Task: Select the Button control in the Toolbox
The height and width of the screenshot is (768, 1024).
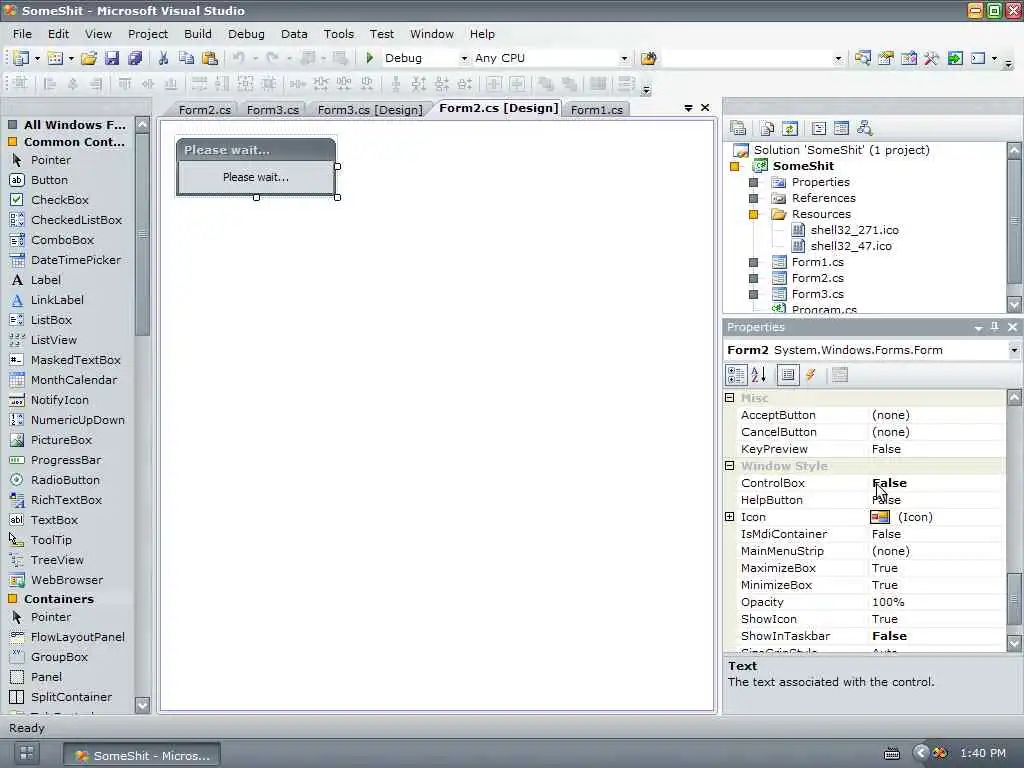Action: [x=49, y=180]
